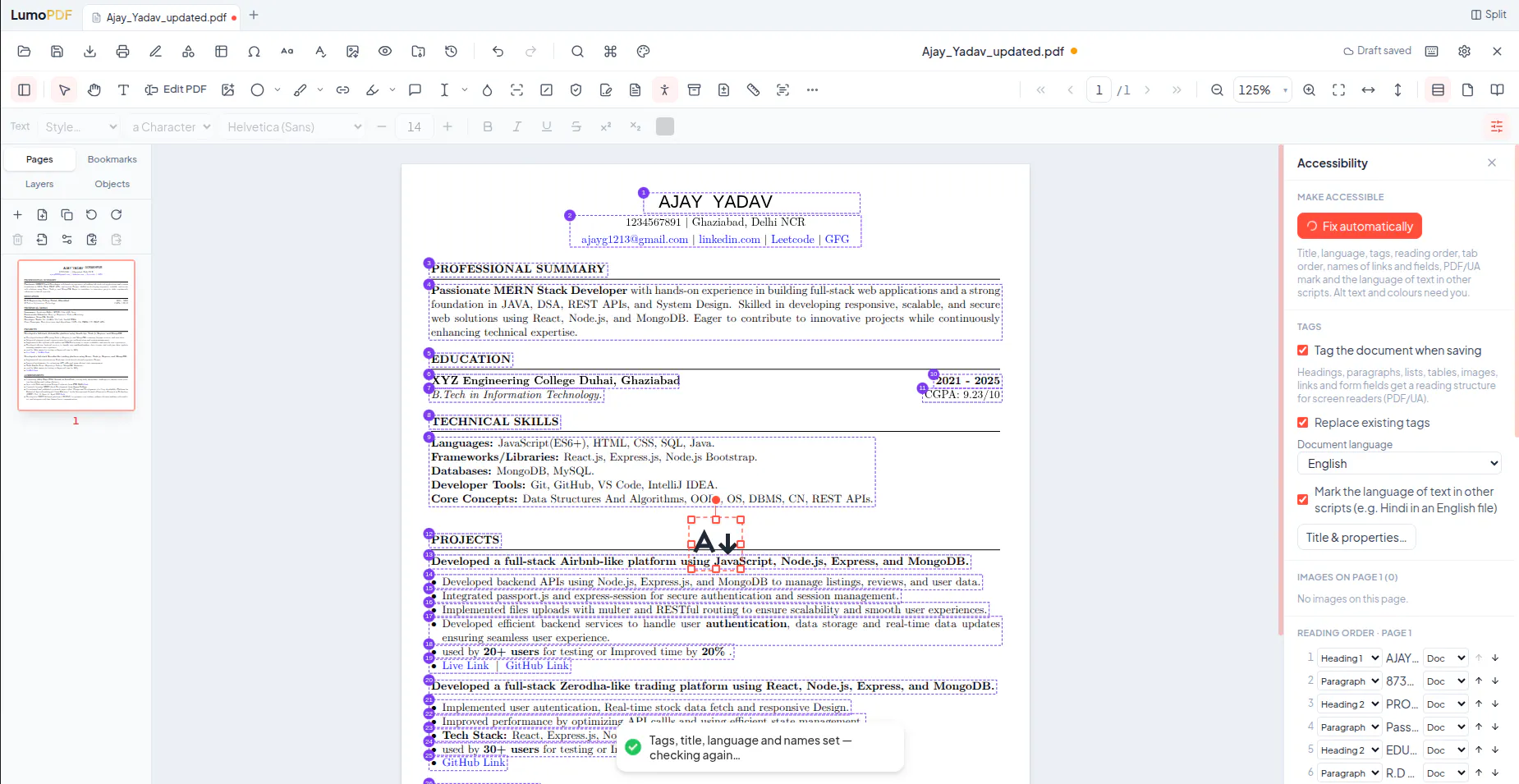
Task: Click Split view button
Action: [x=1489, y=15]
